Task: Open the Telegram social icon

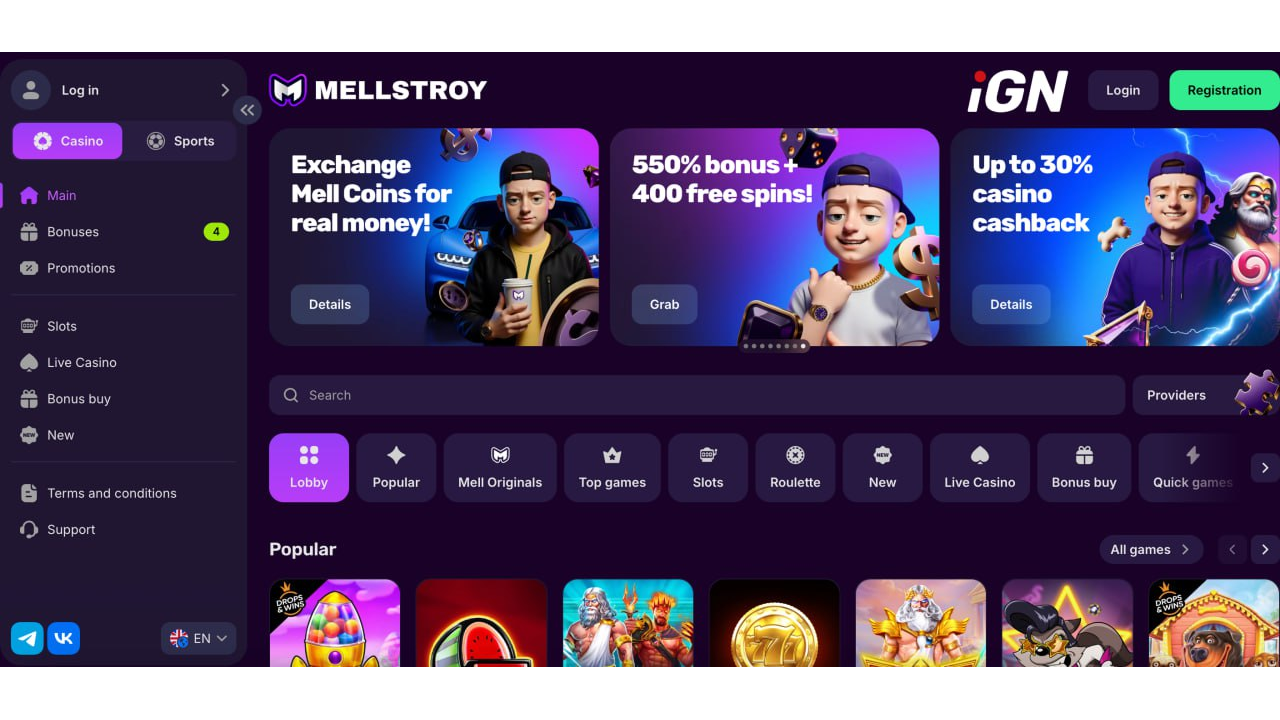Action: tap(27, 638)
